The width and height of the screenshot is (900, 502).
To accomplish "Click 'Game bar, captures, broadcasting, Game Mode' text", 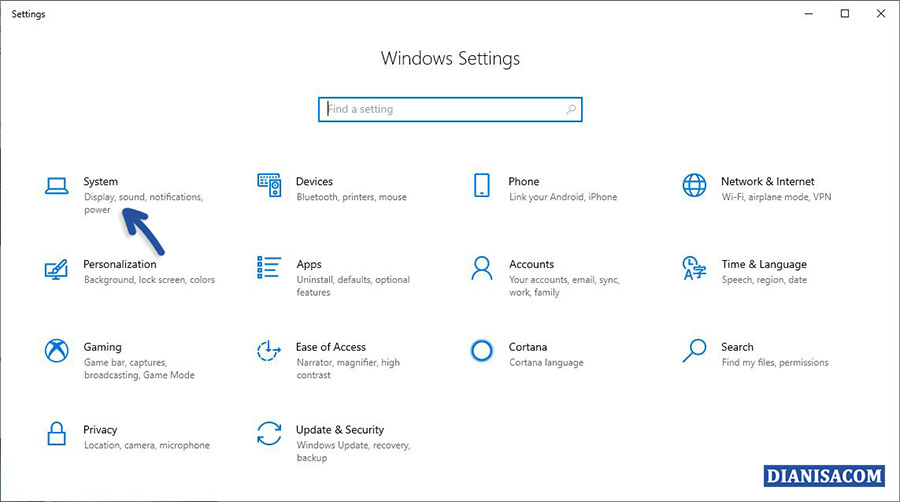I will click(139, 368).
